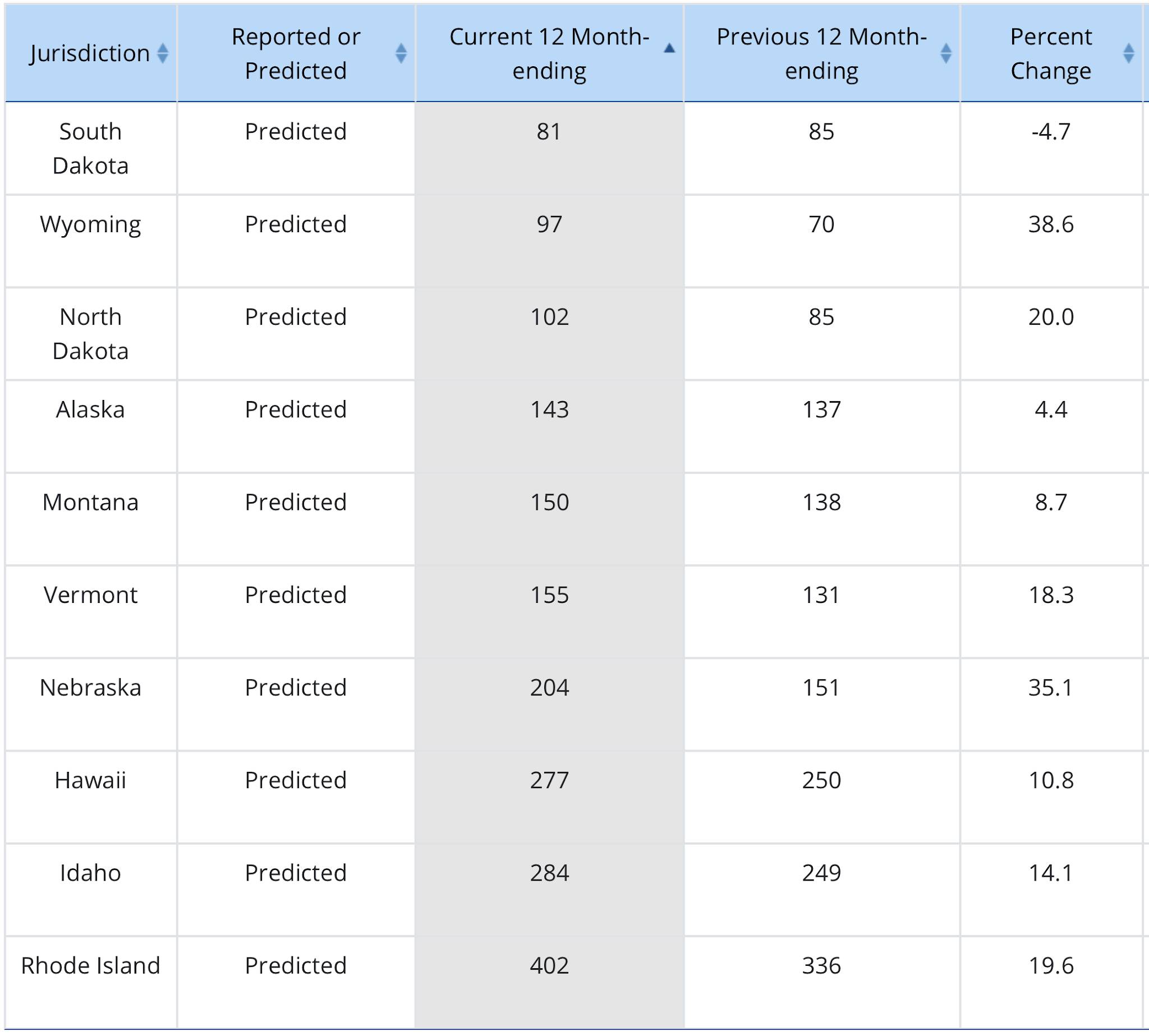Sort by Percent Change arrows
Screen dimensions: 1149x1036
click(1128, 53)
